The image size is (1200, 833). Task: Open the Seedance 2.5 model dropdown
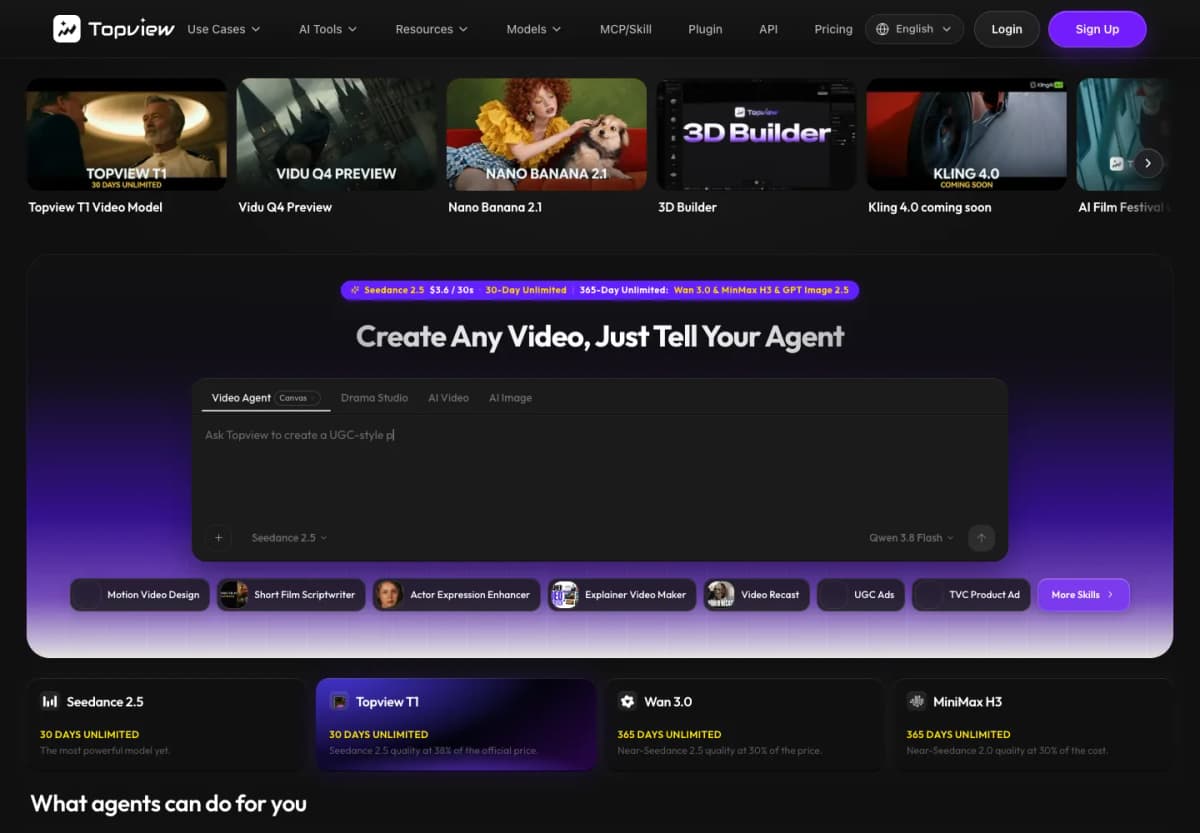pyautogui.click(x=289, y=538)
